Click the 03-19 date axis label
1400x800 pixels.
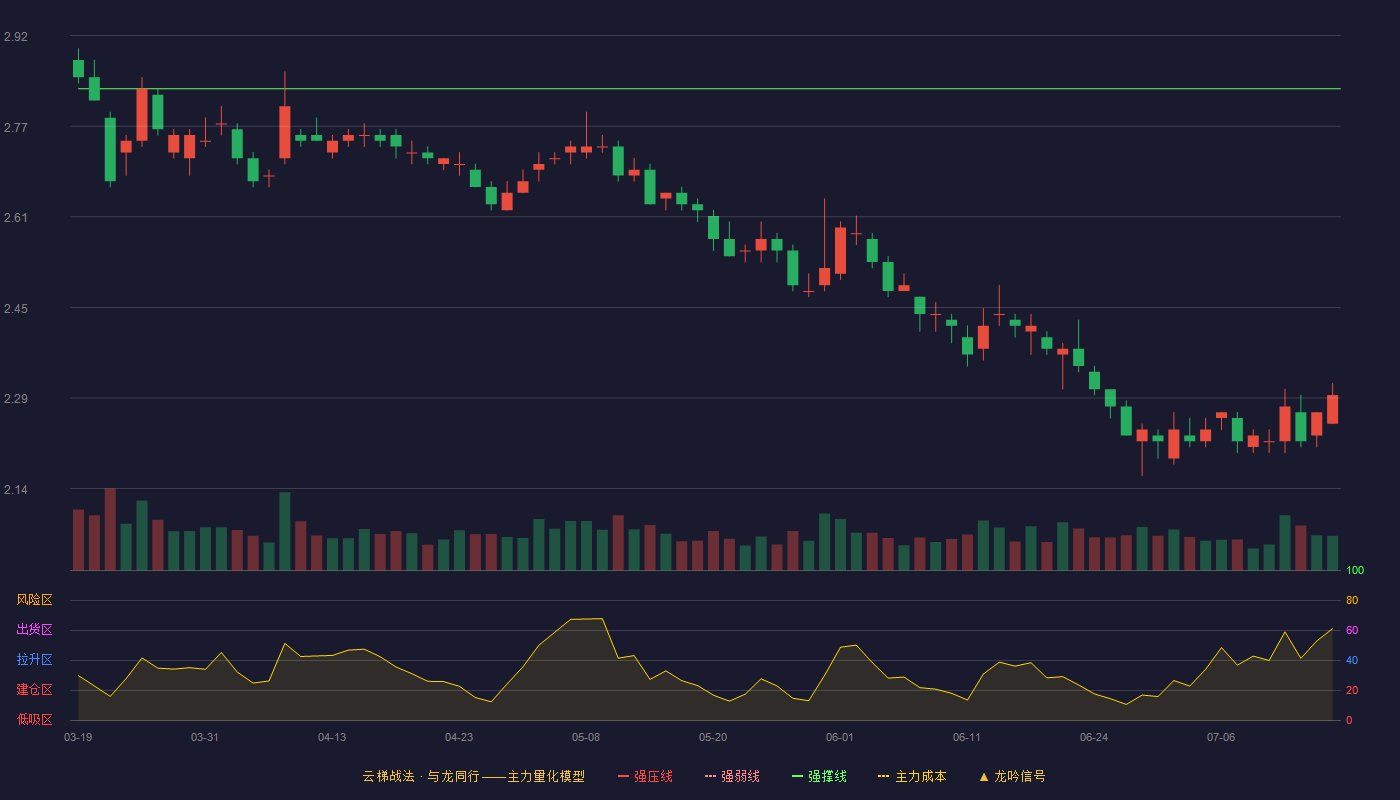click(x=78, y=737)
